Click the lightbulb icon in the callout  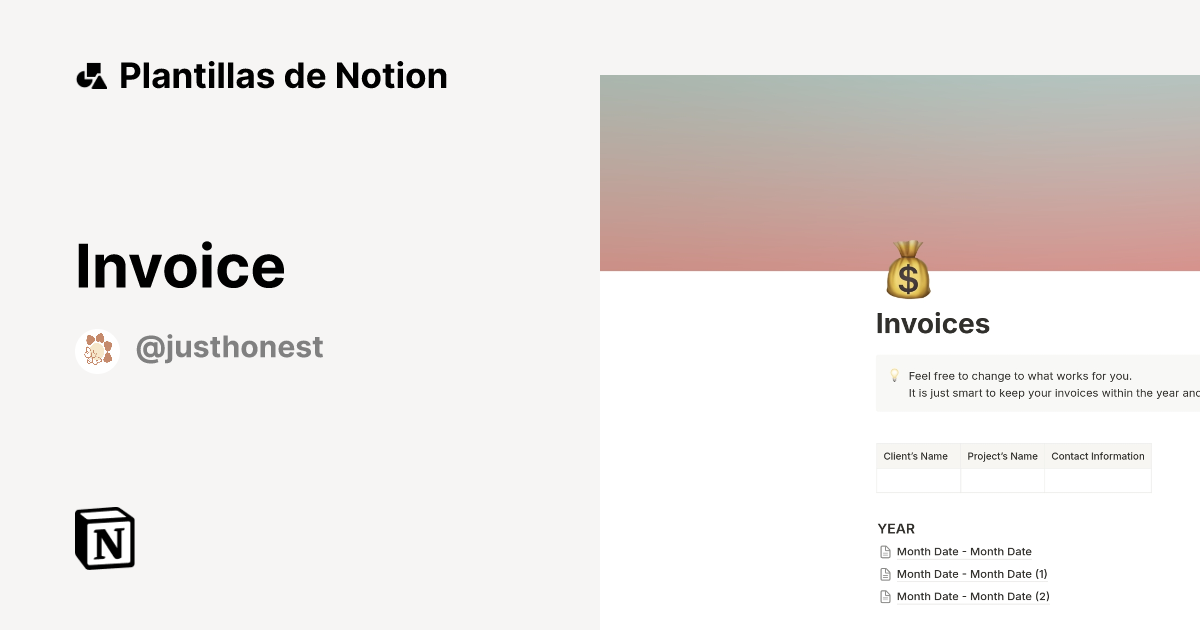click(893, 377)
